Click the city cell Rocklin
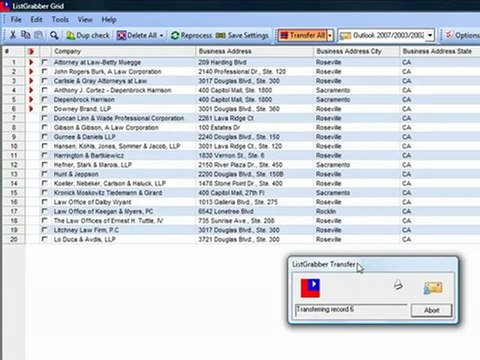This screenshot has height=360, width=480. point(326,211)
